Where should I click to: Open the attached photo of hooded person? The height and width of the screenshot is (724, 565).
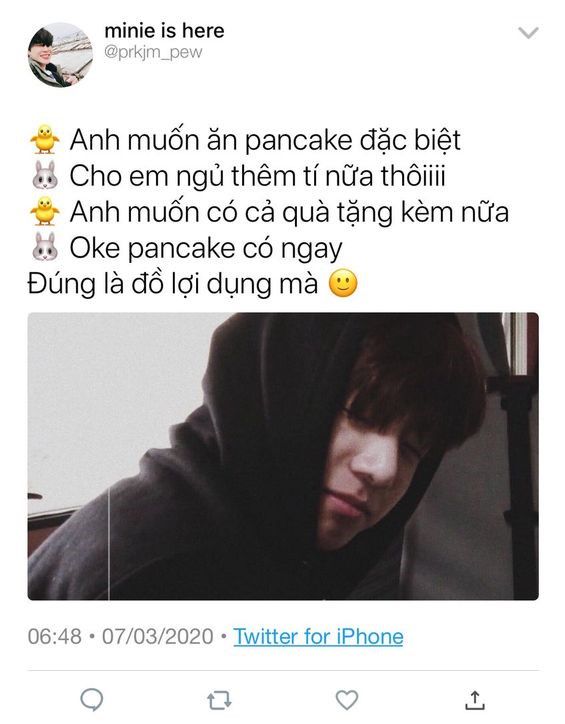tap(283, 456)
